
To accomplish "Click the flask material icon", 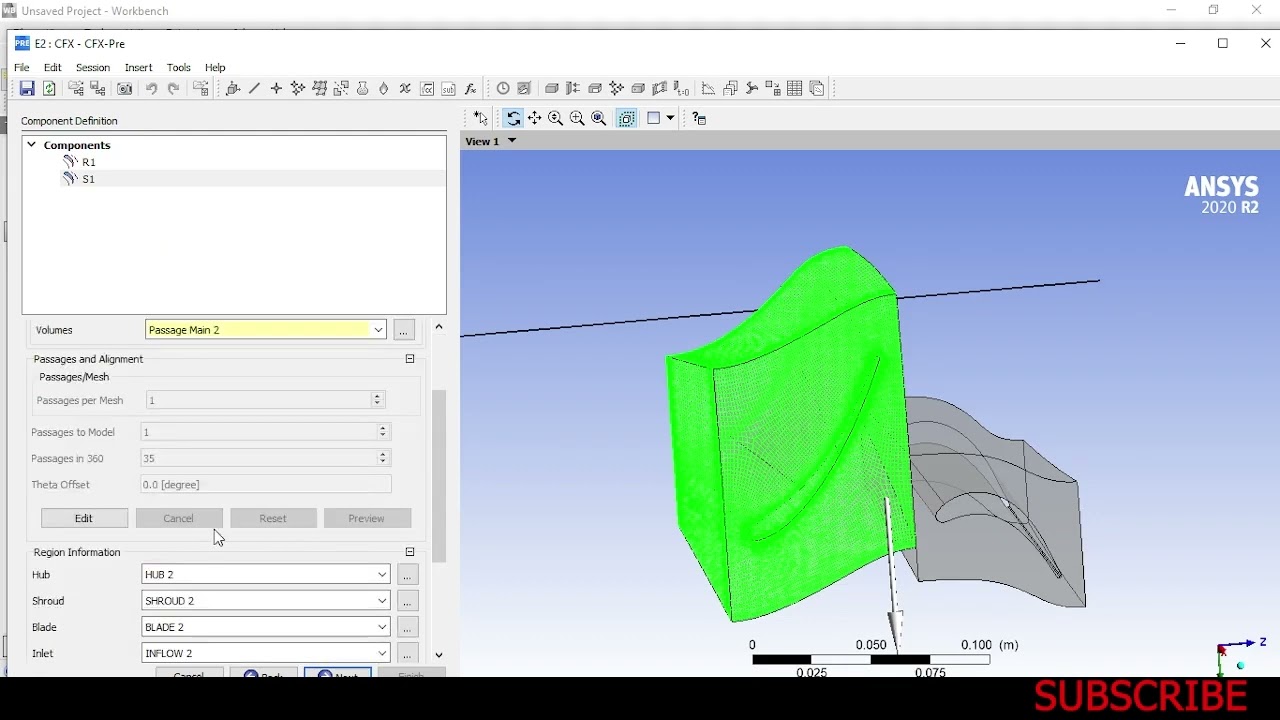I will tap(363, 89).
